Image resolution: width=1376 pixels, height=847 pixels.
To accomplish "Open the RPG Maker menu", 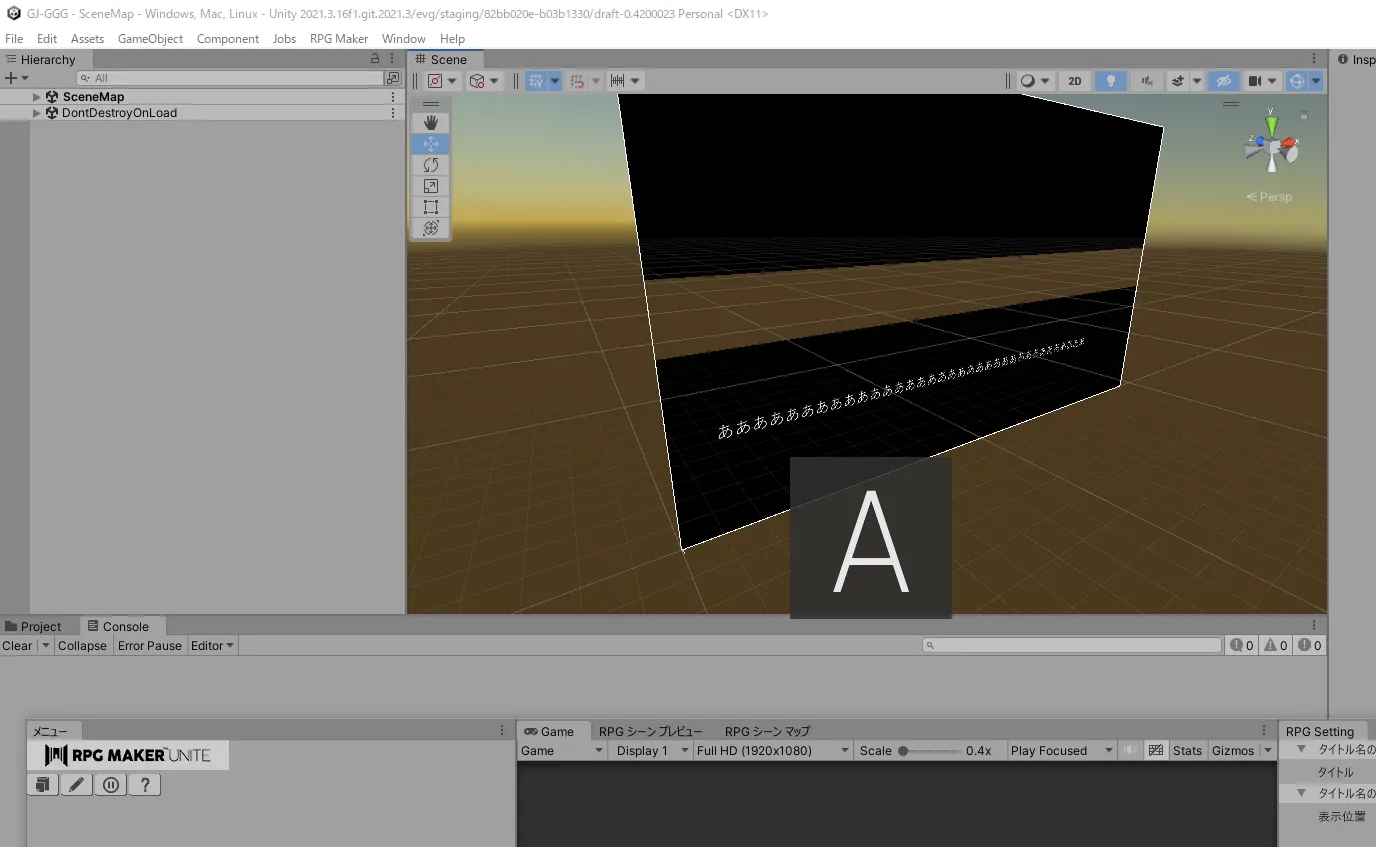I will click(x=338, y=38).
